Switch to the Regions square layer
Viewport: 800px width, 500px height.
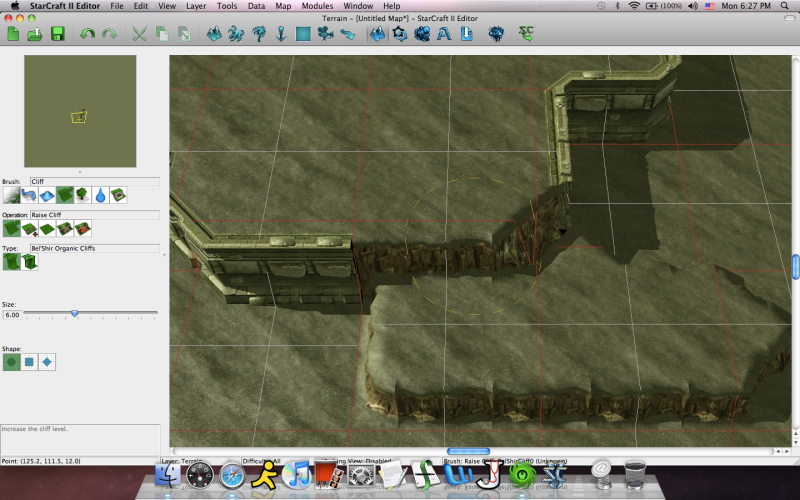(303, 34)
